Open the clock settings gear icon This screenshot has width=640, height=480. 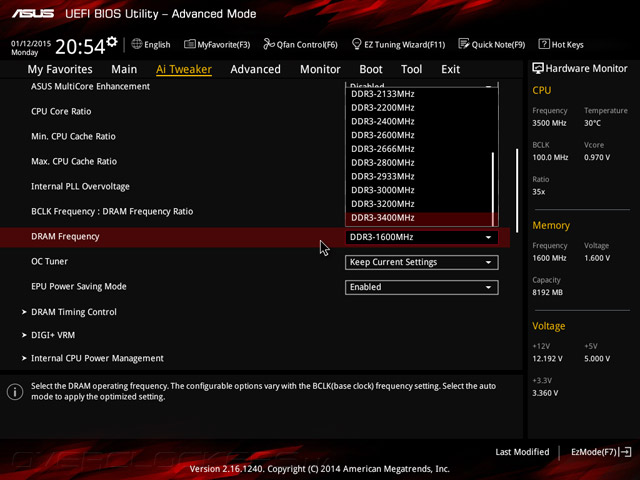[x=112, y=42]
